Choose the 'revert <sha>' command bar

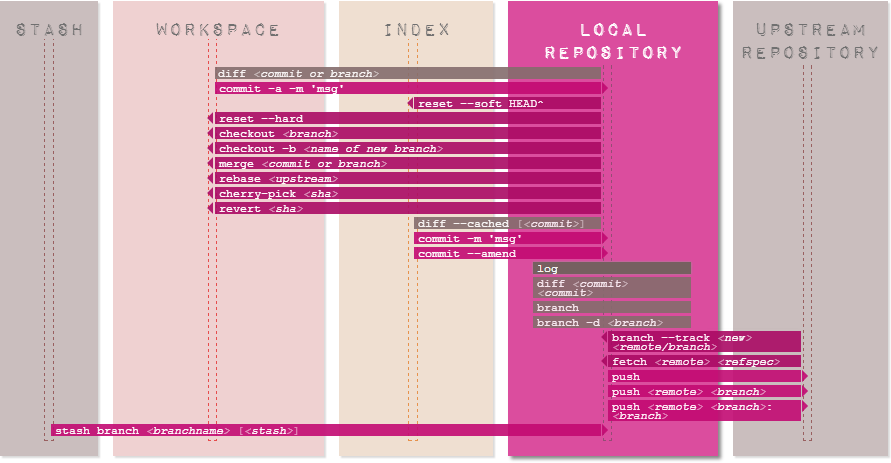coord(408,209)
